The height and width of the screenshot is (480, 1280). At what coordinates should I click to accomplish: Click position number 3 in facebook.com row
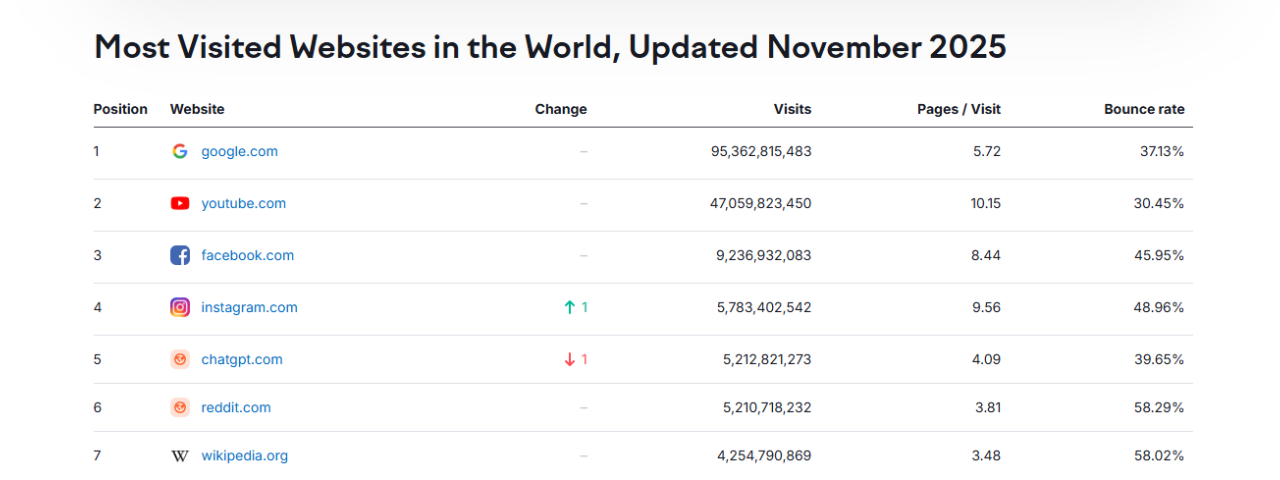pyautogui.click(x=97, y=255)
